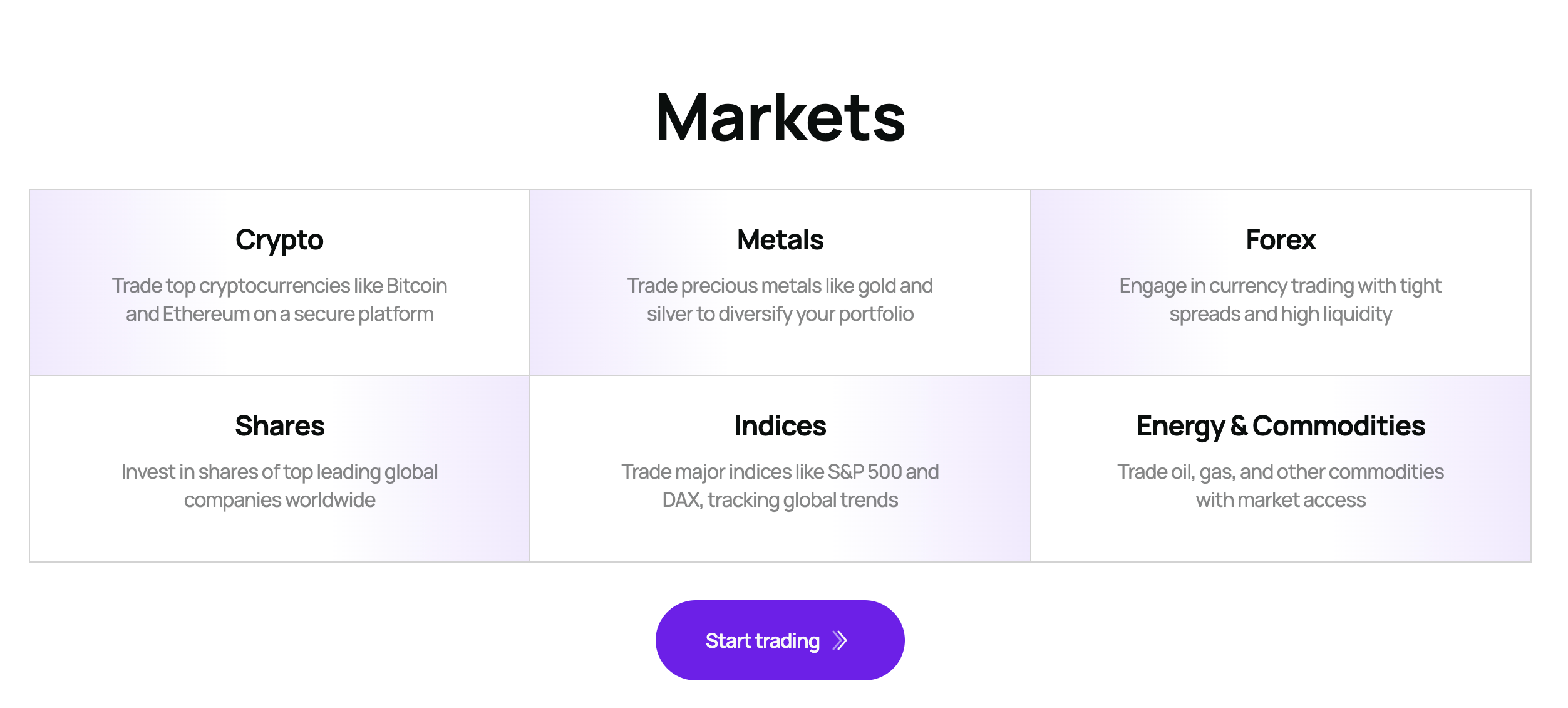This screenshot has height=708, width=1568.
Task: Click the Indices title text
Action: click(x=780, y=425)
